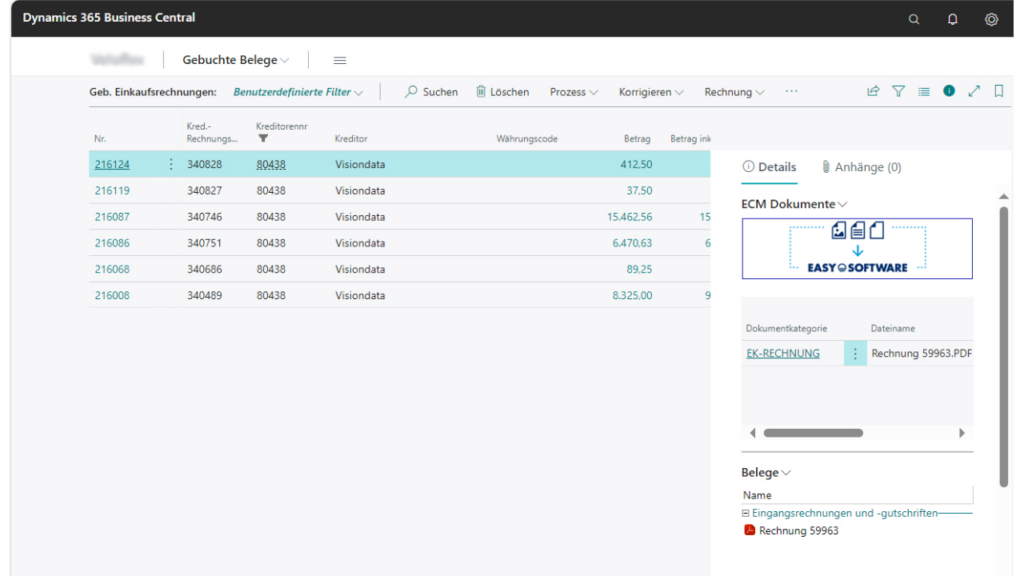Expand the page with the diagonal arrows icon

[974, 91]
